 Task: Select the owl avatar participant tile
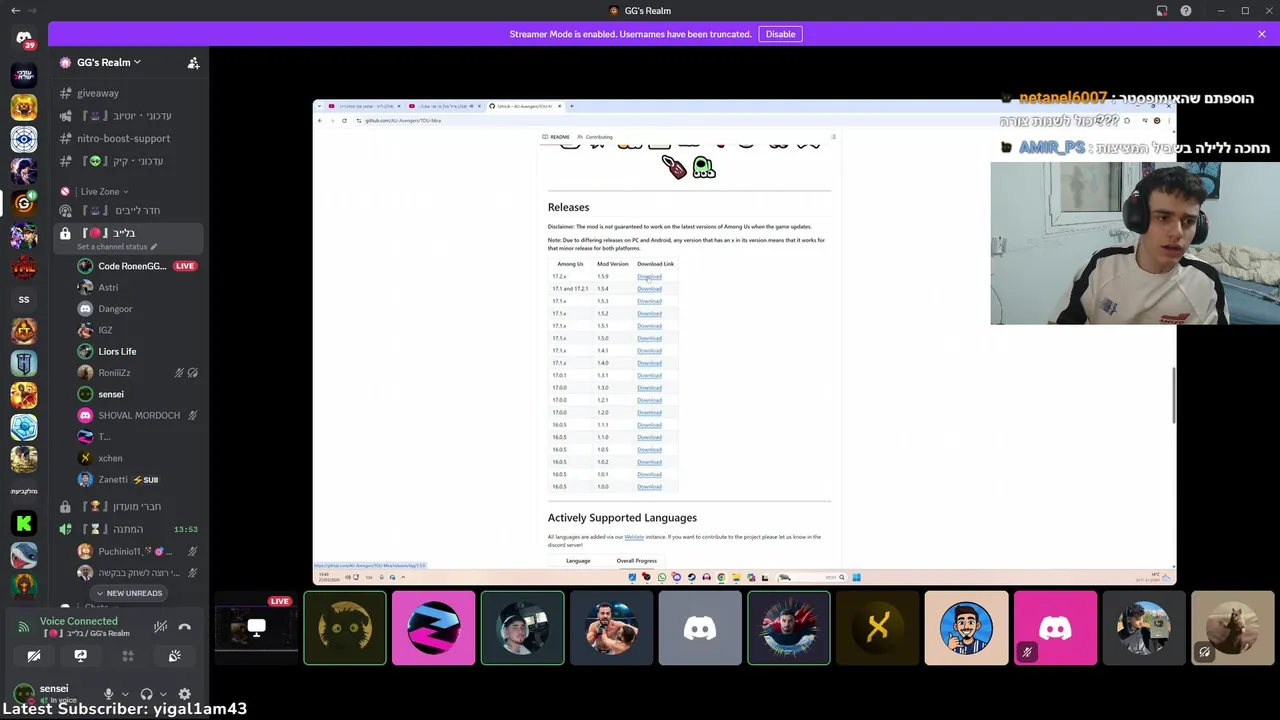[344, 628]
